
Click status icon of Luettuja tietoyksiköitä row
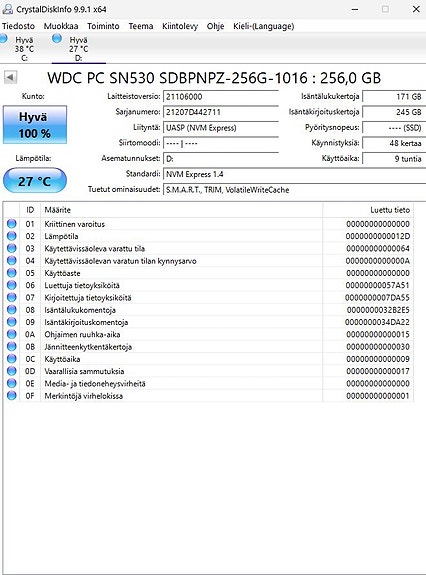click(12, 285)
